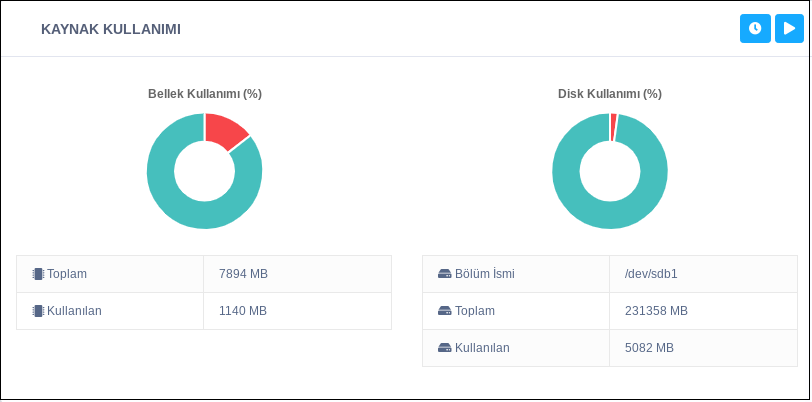Click the drive icon beside disk Kullanılan

point(445,348)
